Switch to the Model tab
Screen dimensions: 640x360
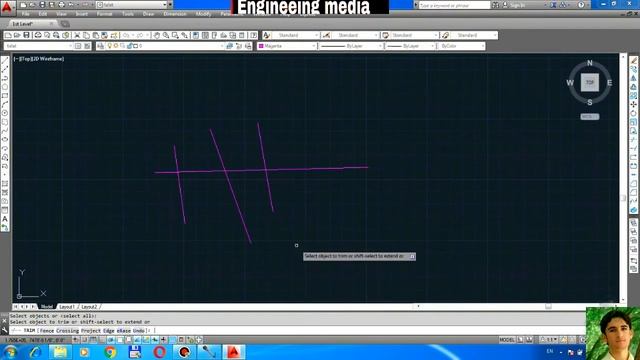47,307
